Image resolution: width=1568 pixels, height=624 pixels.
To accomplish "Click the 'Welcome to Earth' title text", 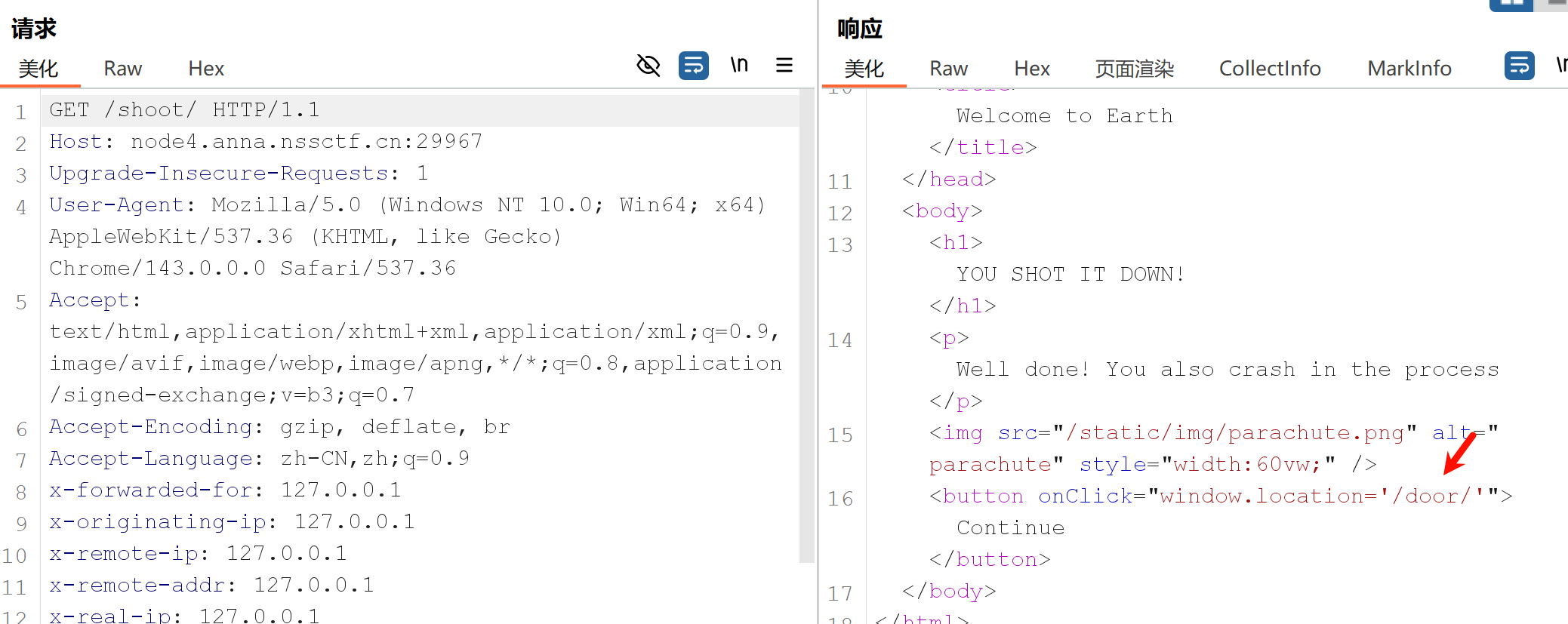I will (1064, 116).
